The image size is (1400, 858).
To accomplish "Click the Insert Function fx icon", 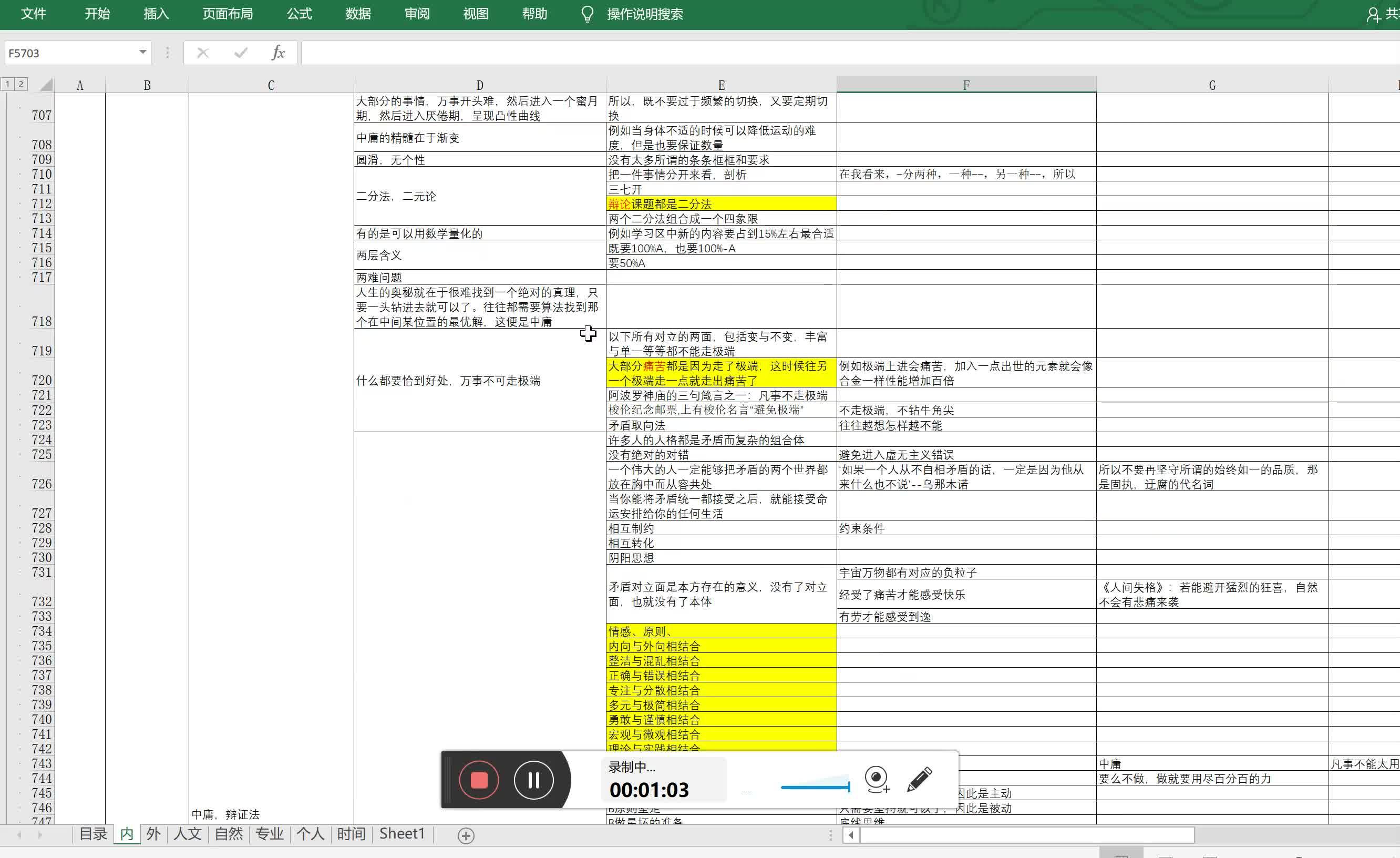I will [x=277, y=52].
